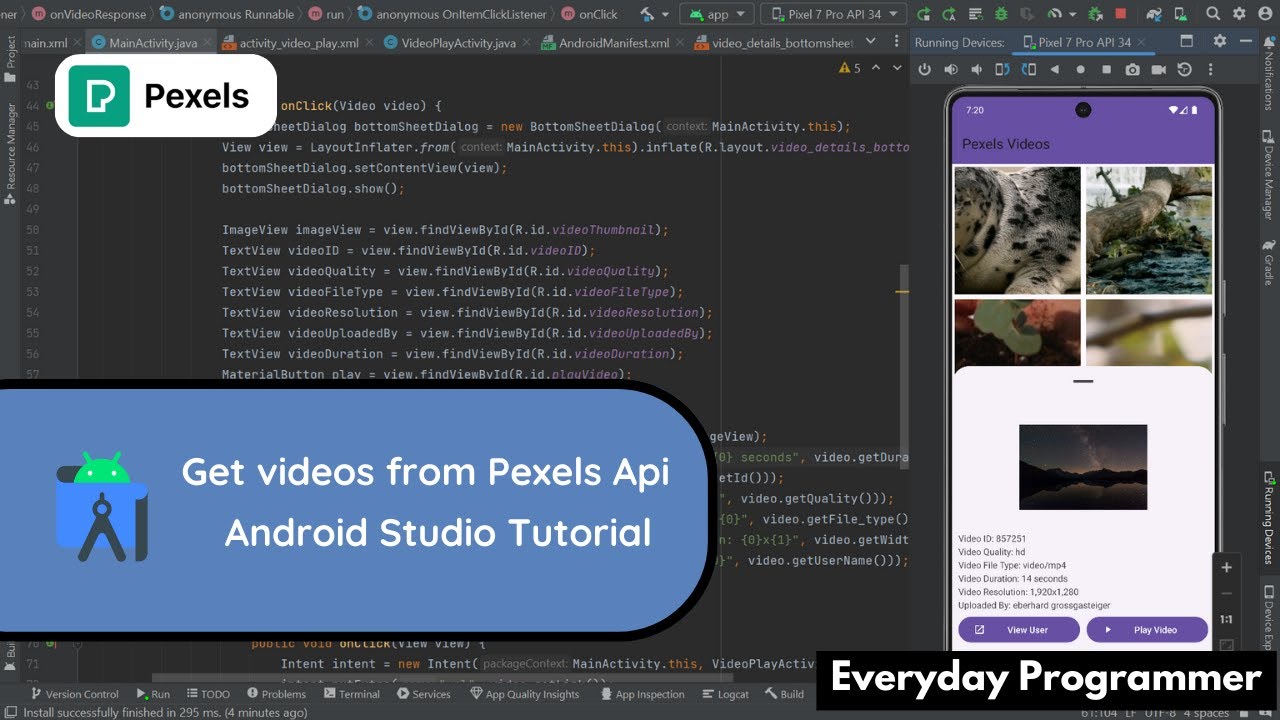Click Apply Code Changes icon
The width and height of the screenshot is (1280, 720).
point(975,14)
